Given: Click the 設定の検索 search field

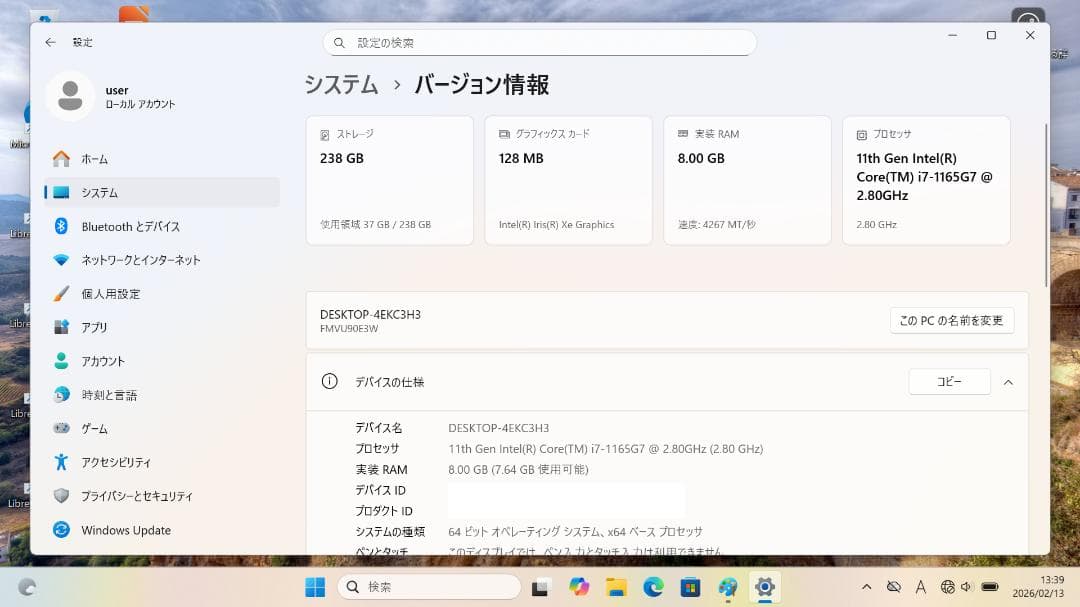Looking at the screenshot, I should (x=540, y=42).
